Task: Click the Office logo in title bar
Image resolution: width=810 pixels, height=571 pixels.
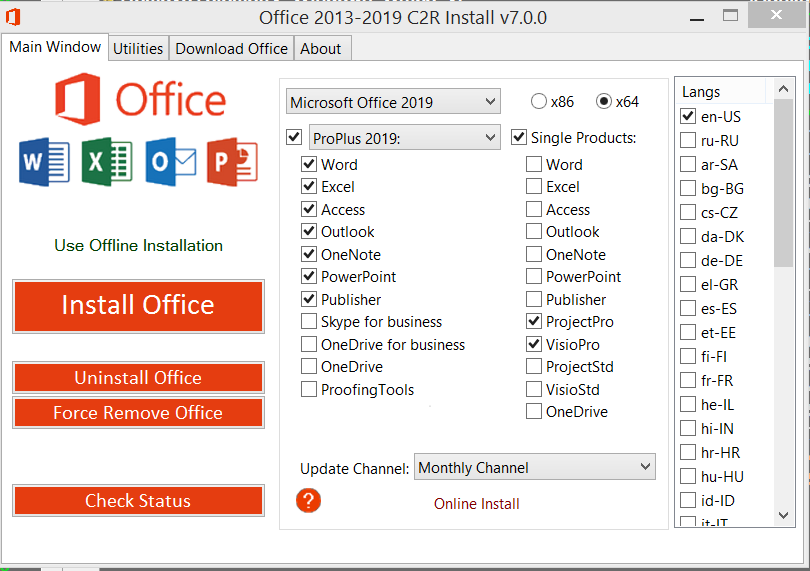Action: point(12,17)
